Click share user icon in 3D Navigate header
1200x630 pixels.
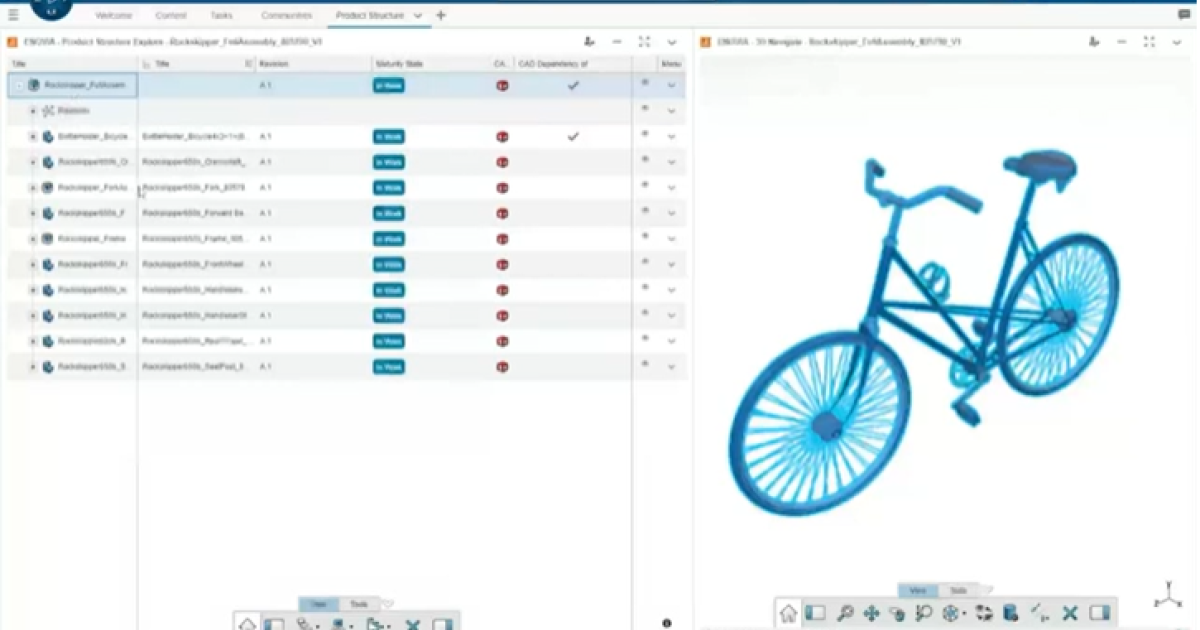[1095, 42]
